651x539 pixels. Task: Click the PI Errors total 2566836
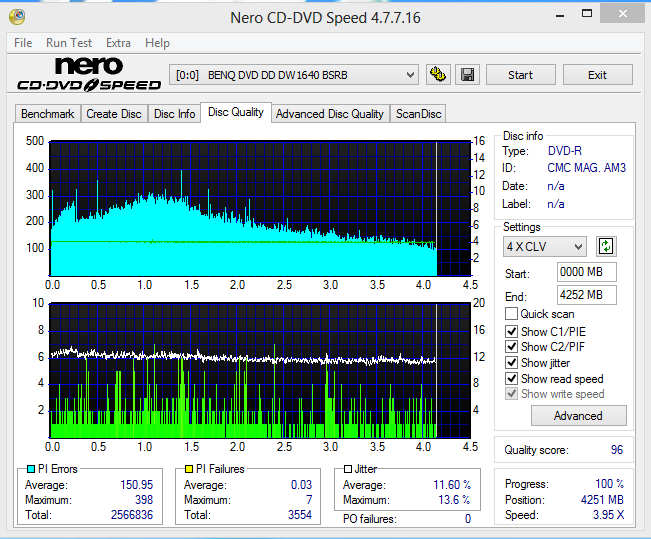(x=132, y=515)
